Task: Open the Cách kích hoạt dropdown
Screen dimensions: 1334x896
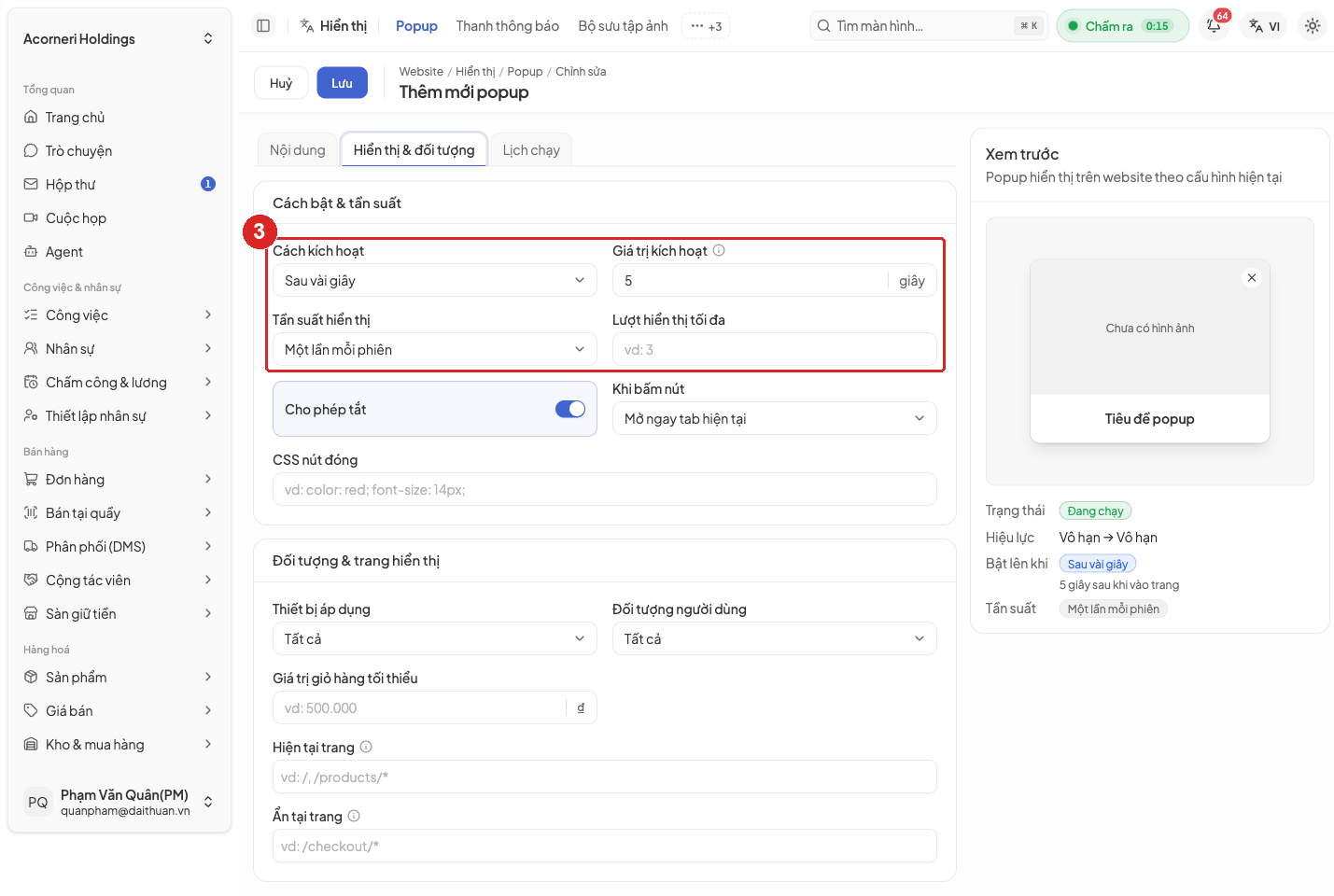Action: point(435,281)
